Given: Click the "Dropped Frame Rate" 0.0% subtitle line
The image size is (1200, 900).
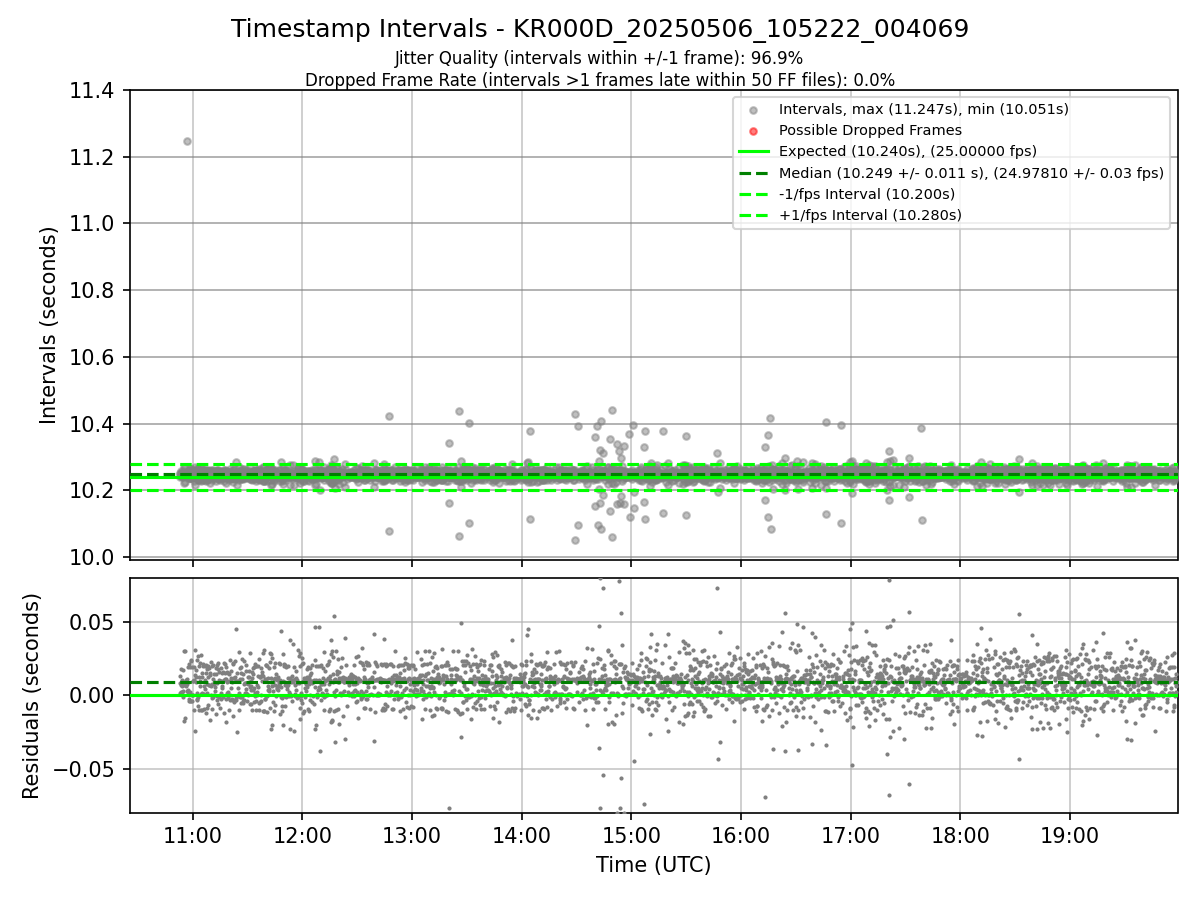Looking at the screenshot, I should [600, 79].
